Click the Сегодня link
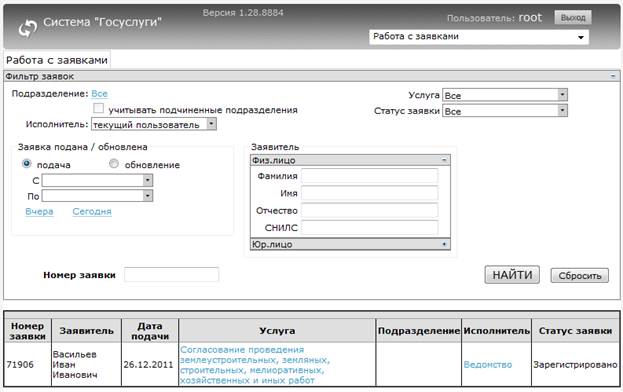This screenshot has height=392, width=623. point(92,212)
